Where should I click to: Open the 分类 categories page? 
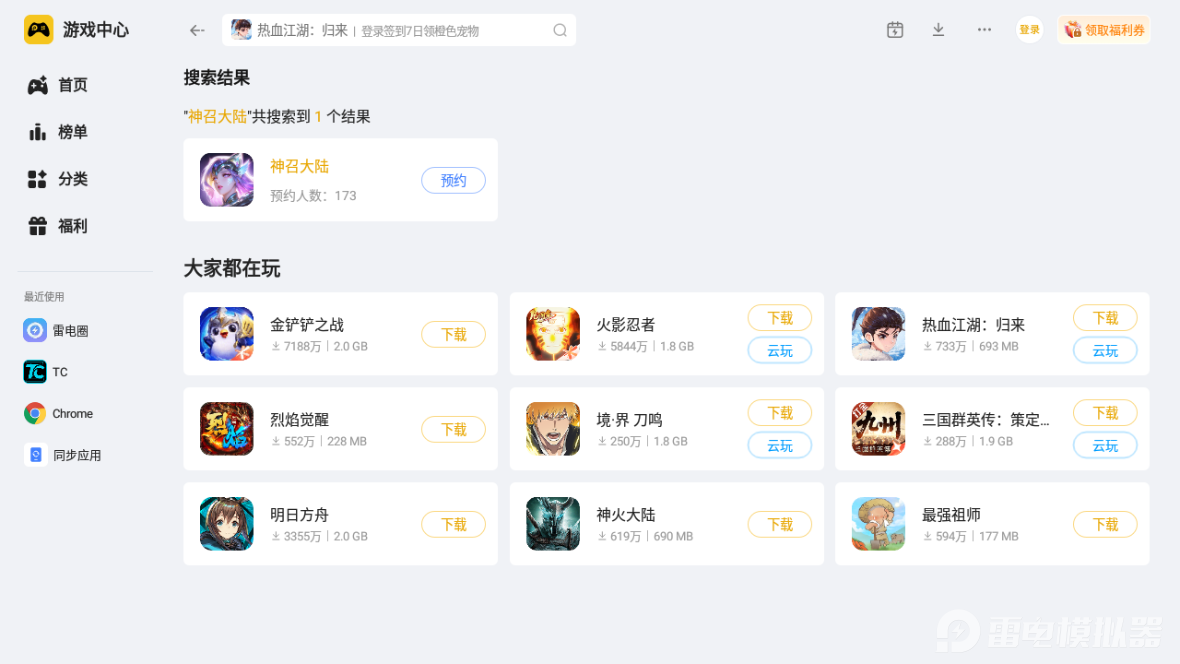coord(58,179)
